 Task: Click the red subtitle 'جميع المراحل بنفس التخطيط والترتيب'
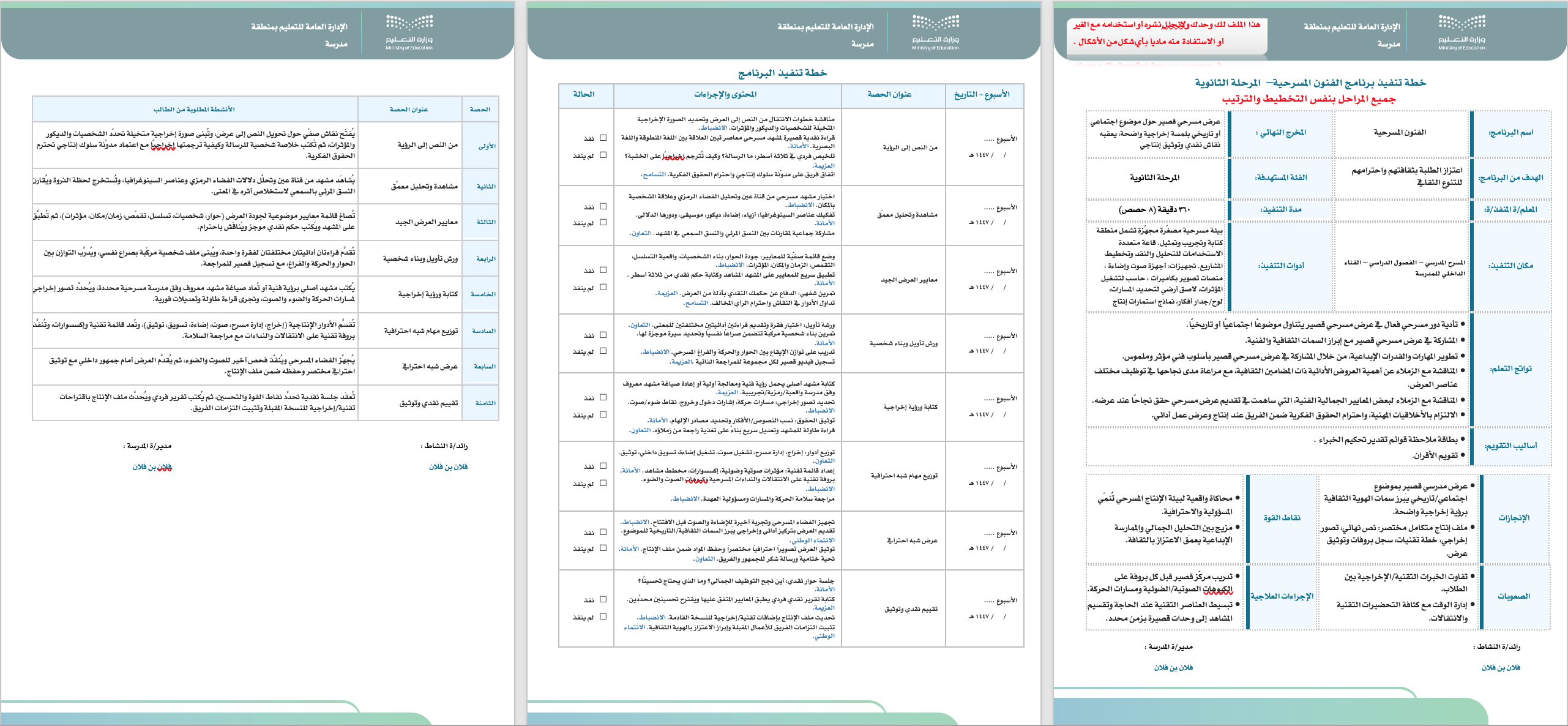click(1309, 99)
